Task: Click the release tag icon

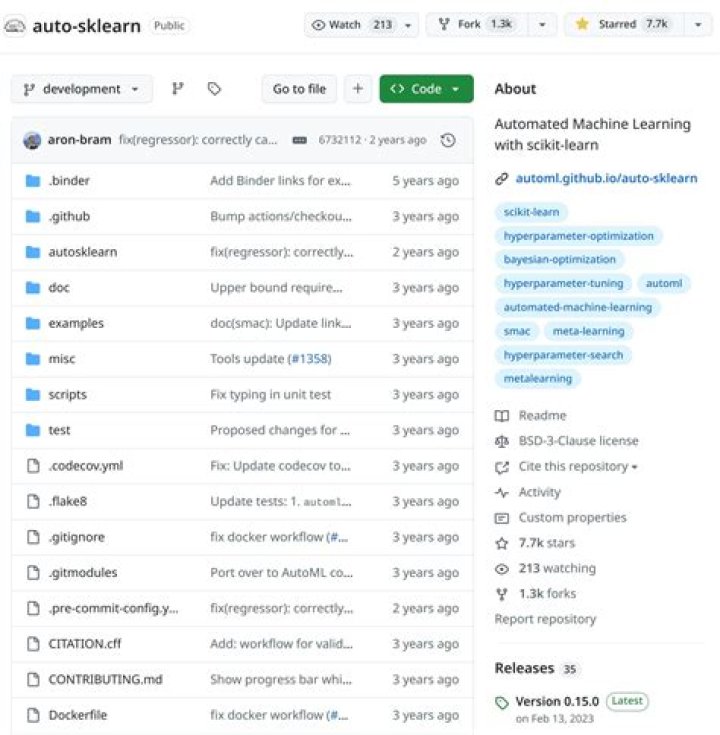Action: (502, 702)
